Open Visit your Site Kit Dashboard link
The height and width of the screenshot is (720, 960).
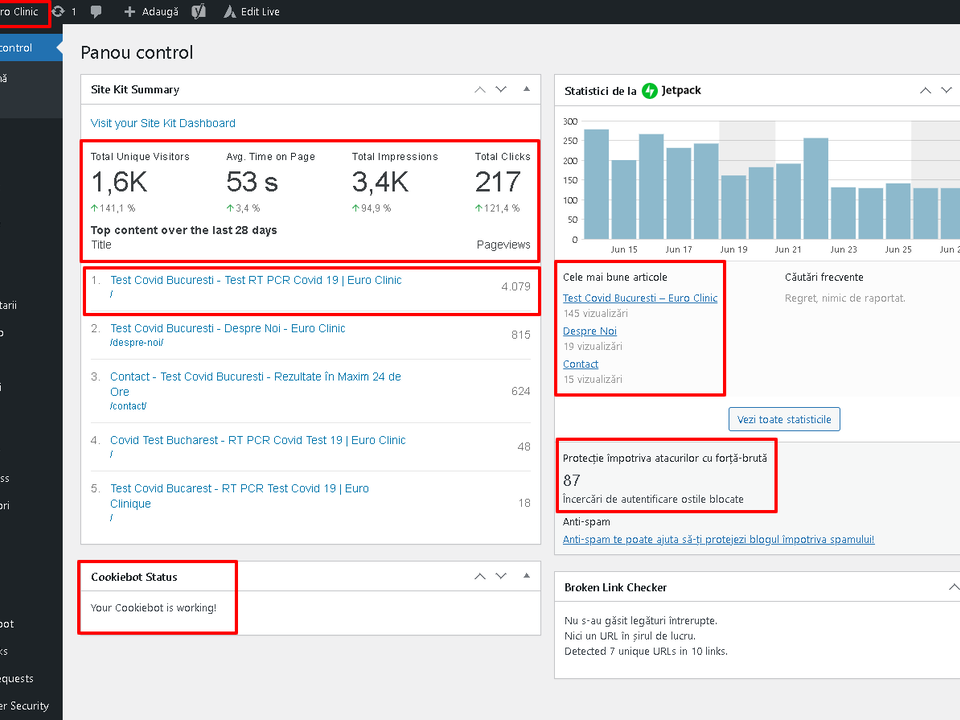point(163,123)
